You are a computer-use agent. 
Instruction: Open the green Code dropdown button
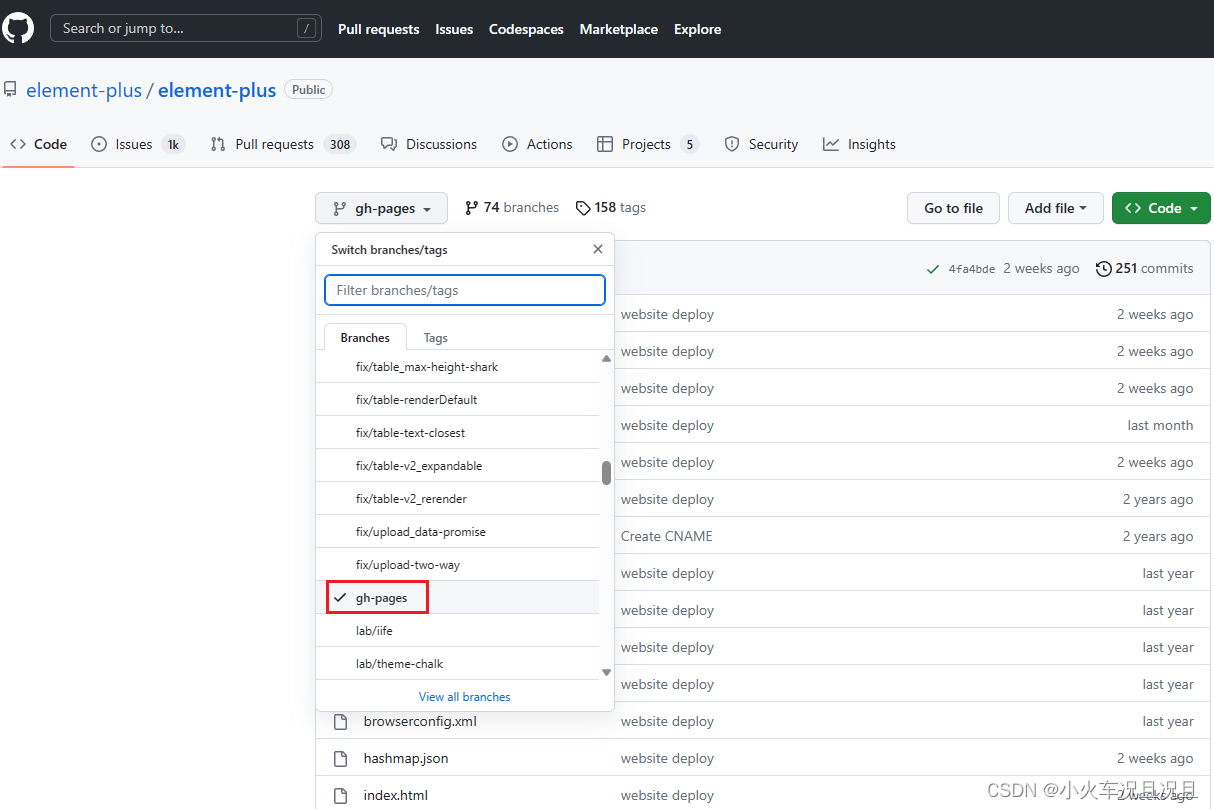(1161, 208)
